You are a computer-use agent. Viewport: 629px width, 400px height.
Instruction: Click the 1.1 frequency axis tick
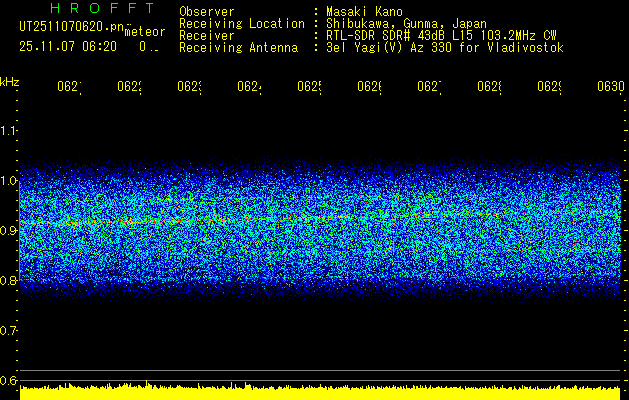pos(9,131)
